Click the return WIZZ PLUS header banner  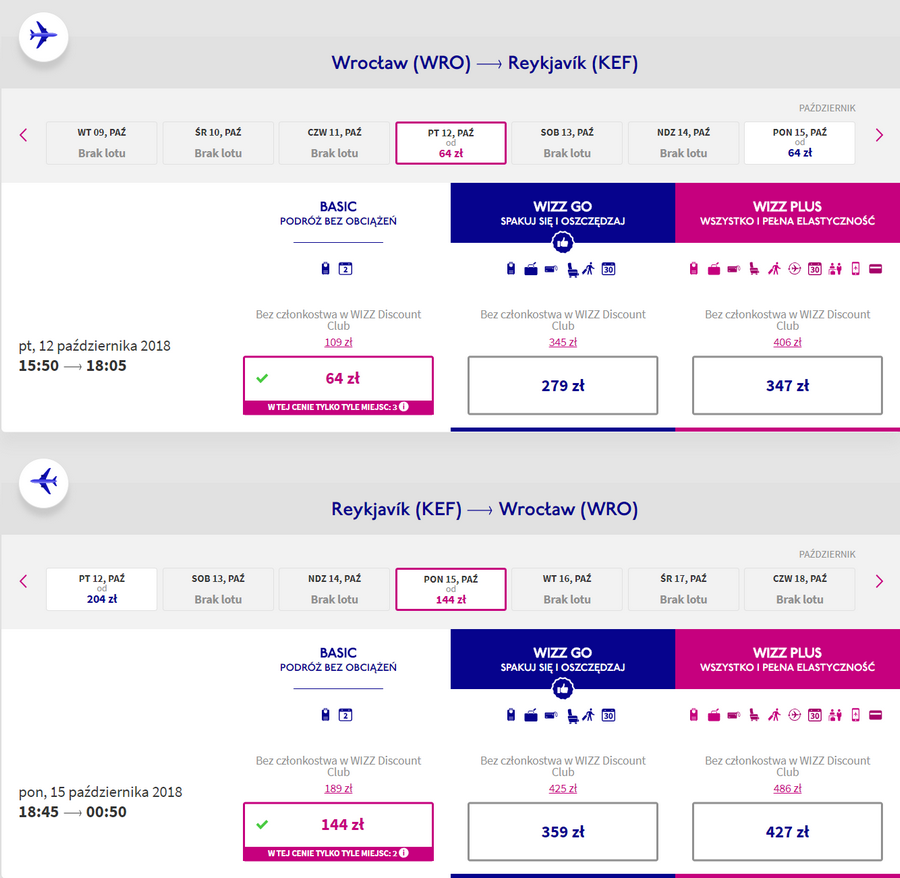click(x=788, y=659)
